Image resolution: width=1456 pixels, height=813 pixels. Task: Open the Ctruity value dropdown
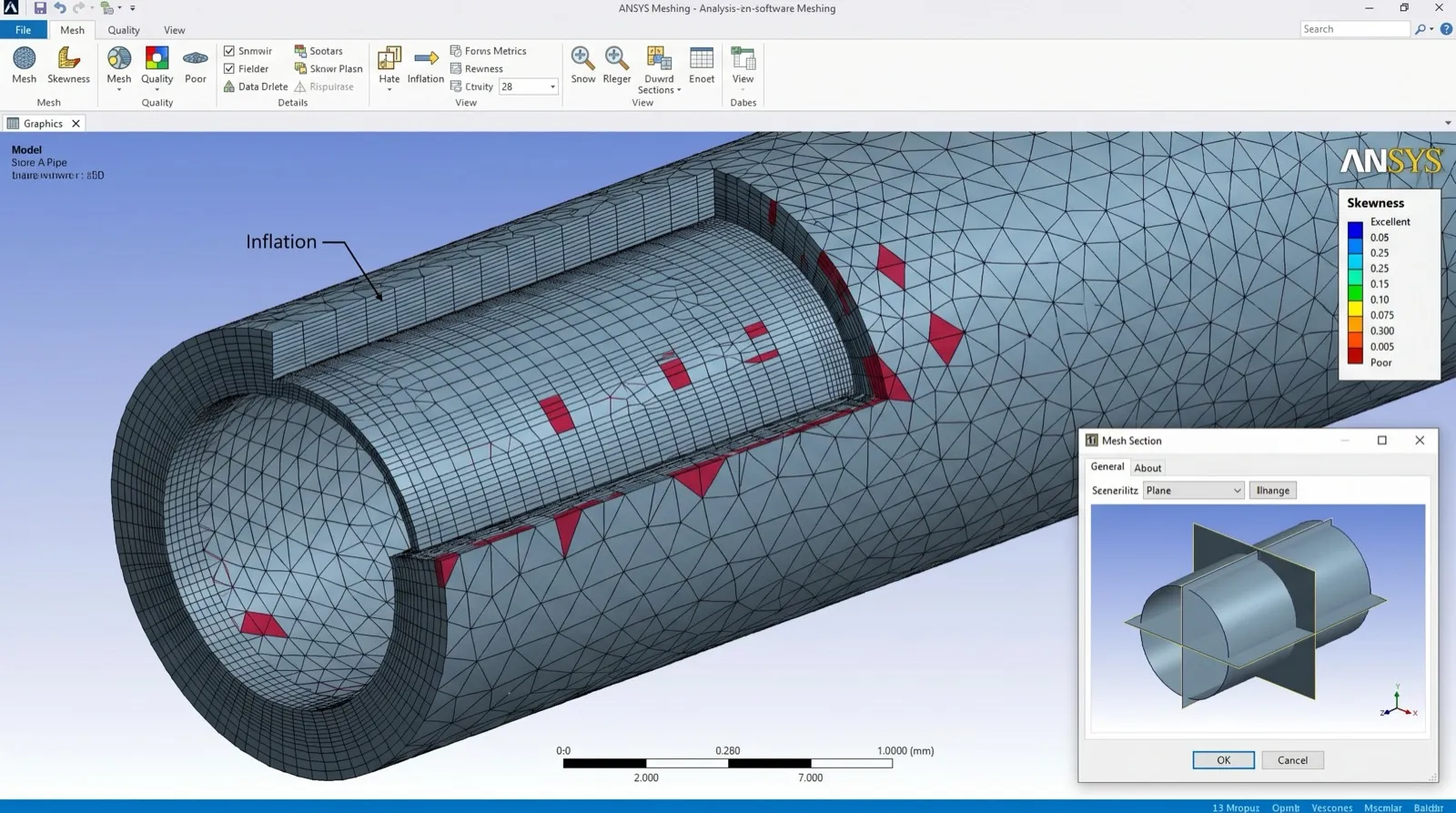pos(528,86)
